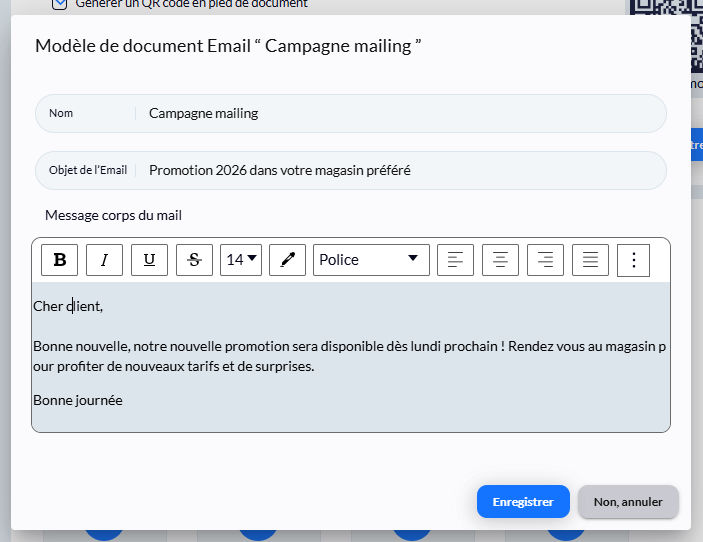Click the 'our profiter de nouveaux tarifs' line
This screenshot has height=542, width=703.
(x=174, y=366)
